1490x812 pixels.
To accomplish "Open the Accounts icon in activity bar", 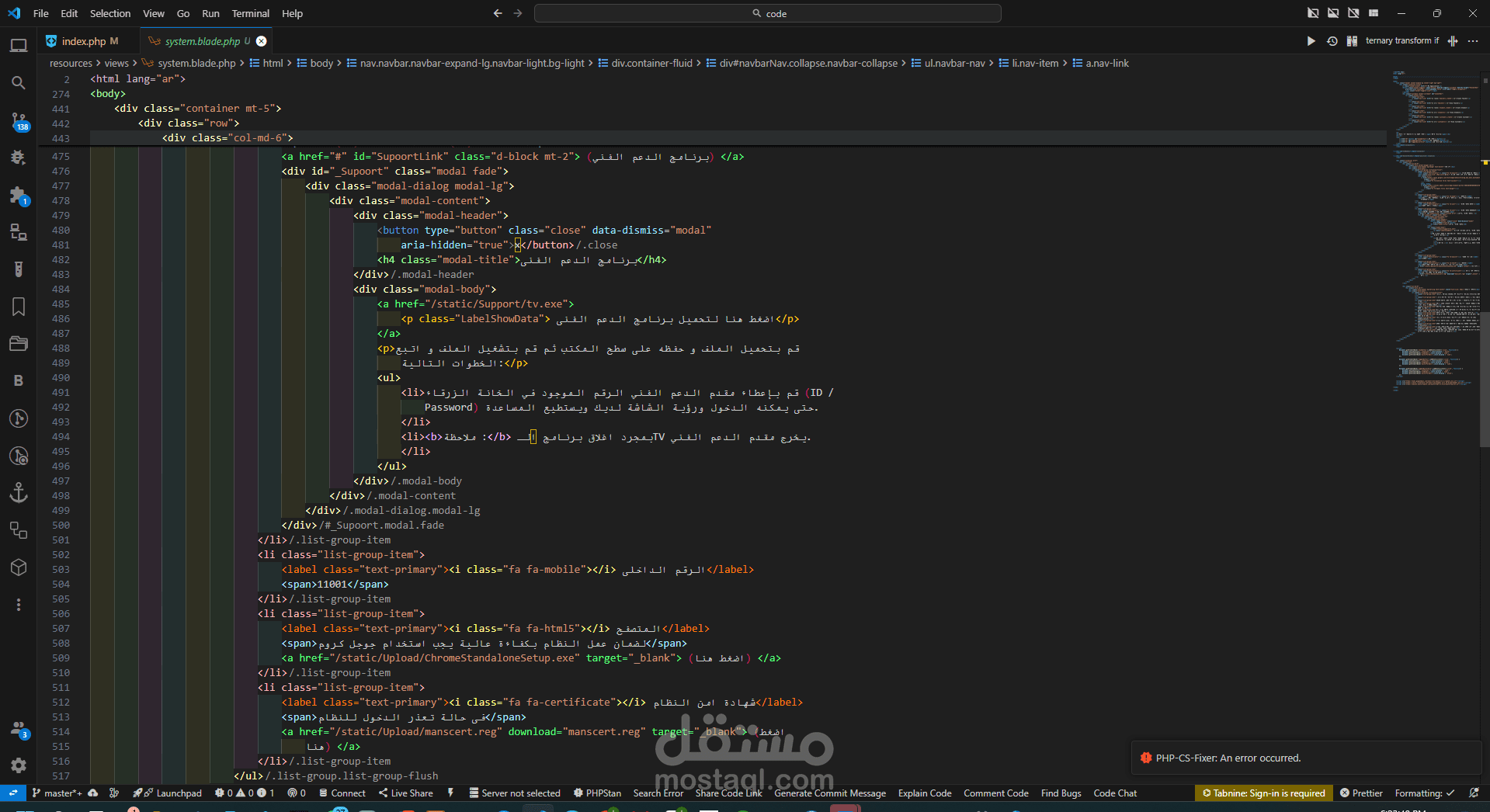I will [19, 730].
